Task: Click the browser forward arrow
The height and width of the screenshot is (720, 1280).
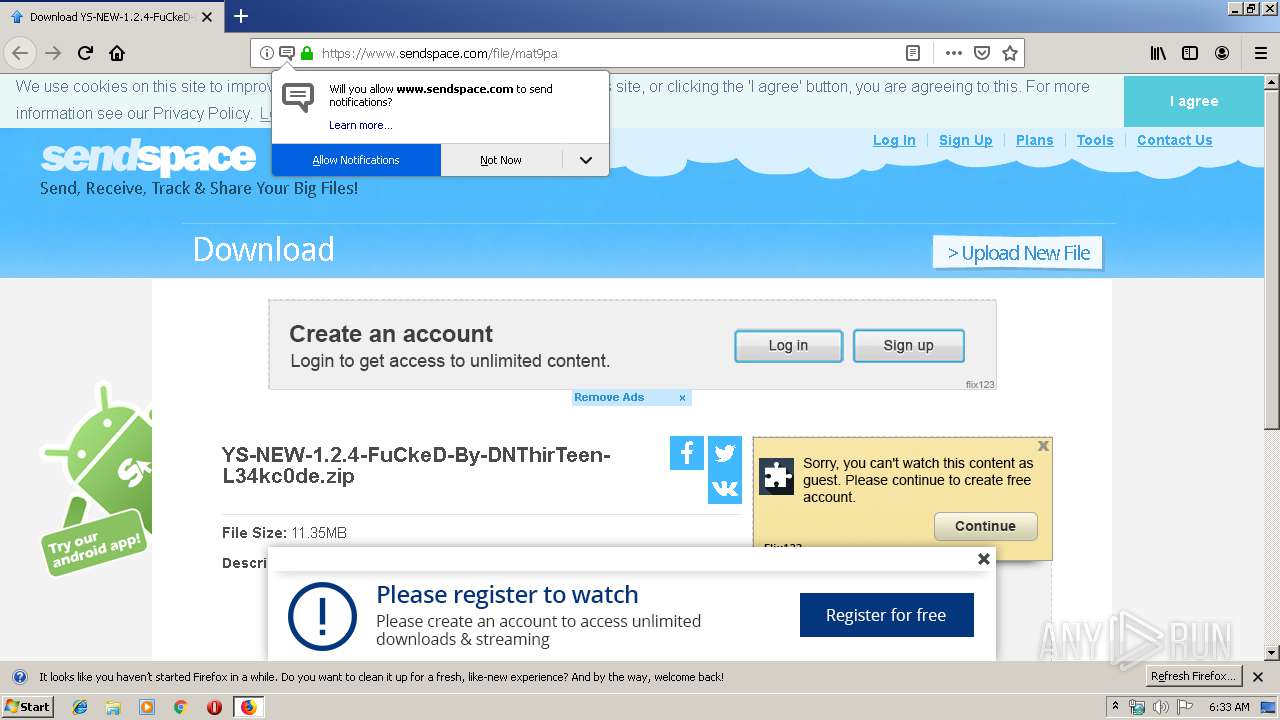Action: click(x=53, y=53)
